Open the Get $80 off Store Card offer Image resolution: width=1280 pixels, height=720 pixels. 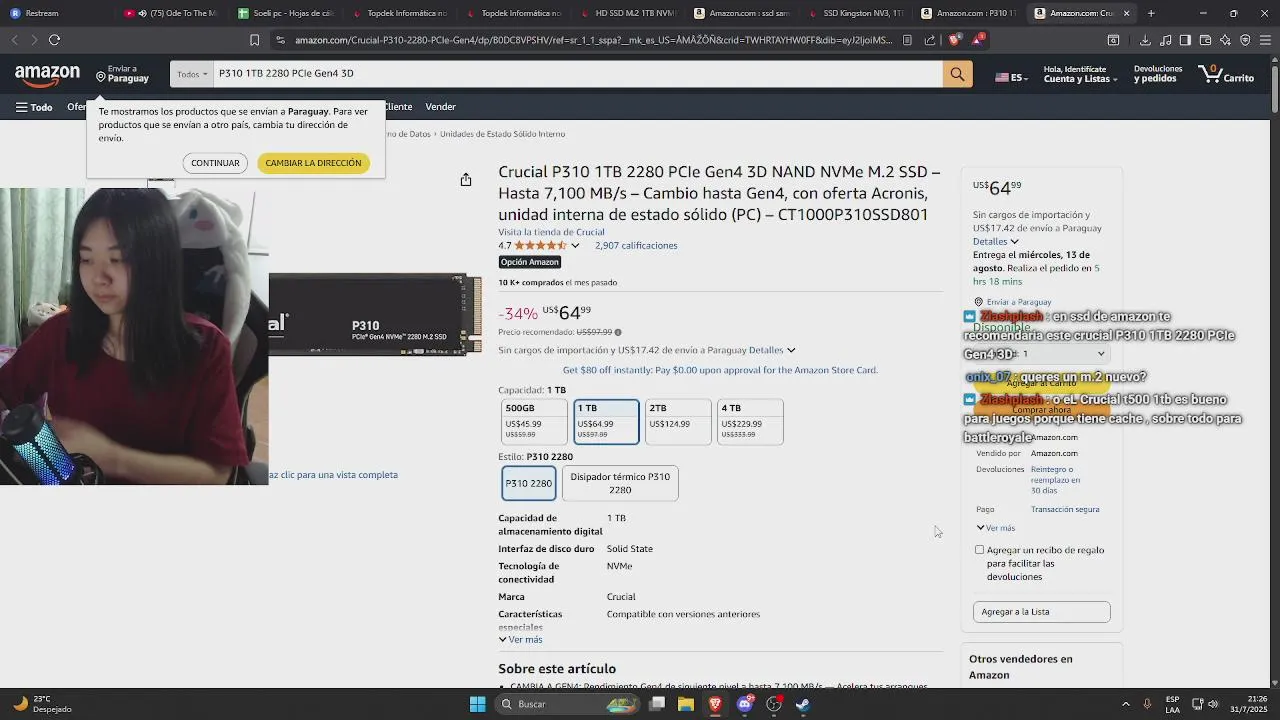720,370
